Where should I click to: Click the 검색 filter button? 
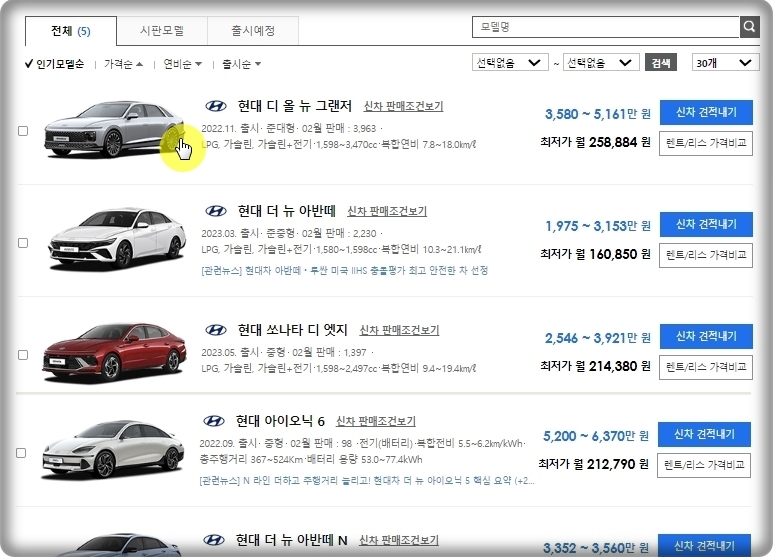pyautogui.click(x=661, y=63)
